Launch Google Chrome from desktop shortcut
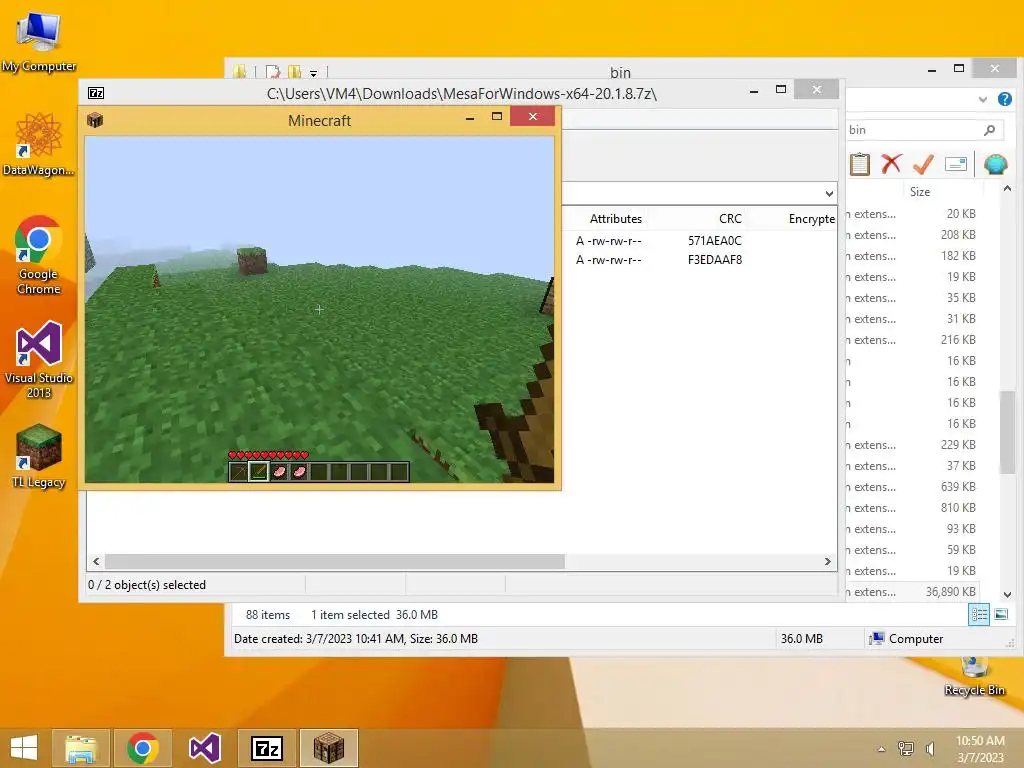 click(39, 255)
